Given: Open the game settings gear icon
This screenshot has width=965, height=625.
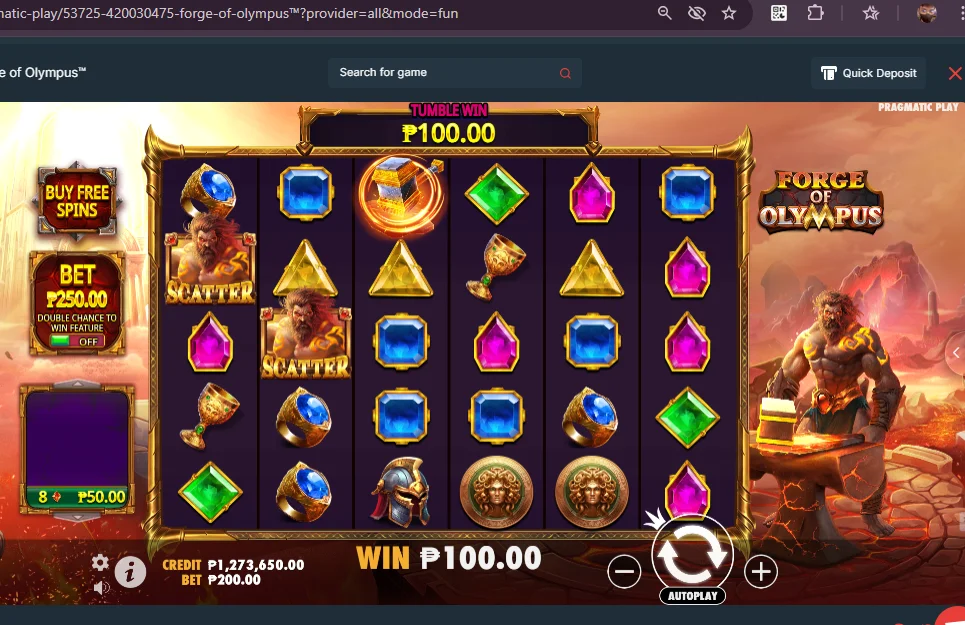Looking at the screenshot, I should click(100, 562).
